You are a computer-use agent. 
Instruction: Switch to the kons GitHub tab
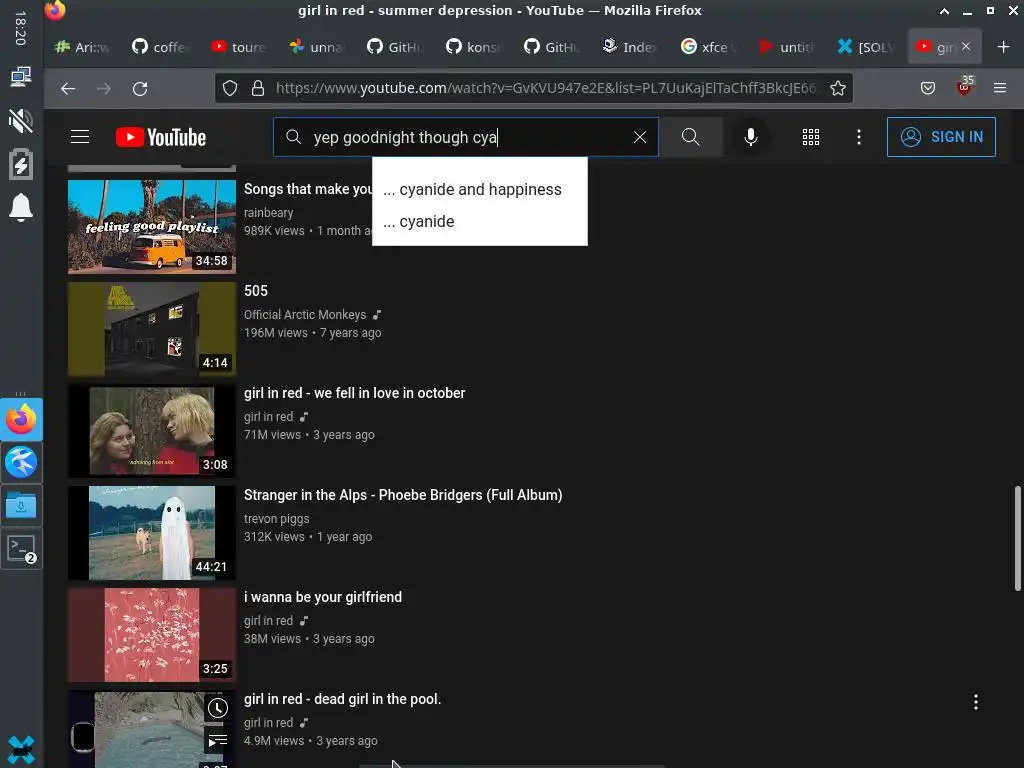(x=475, y=46)
